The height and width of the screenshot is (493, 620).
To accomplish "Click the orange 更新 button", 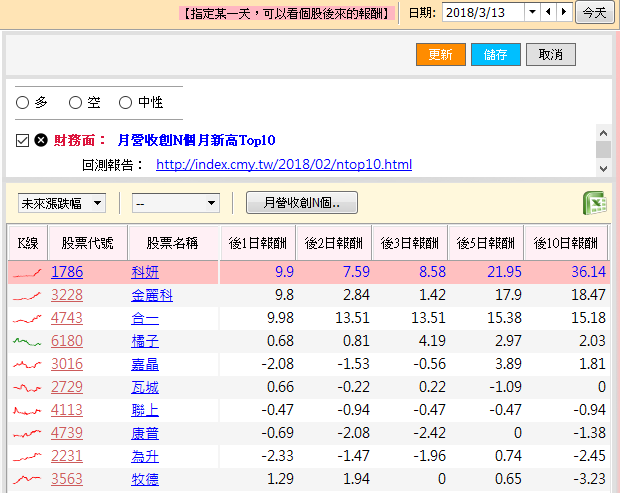I will (x=440, y=55).
